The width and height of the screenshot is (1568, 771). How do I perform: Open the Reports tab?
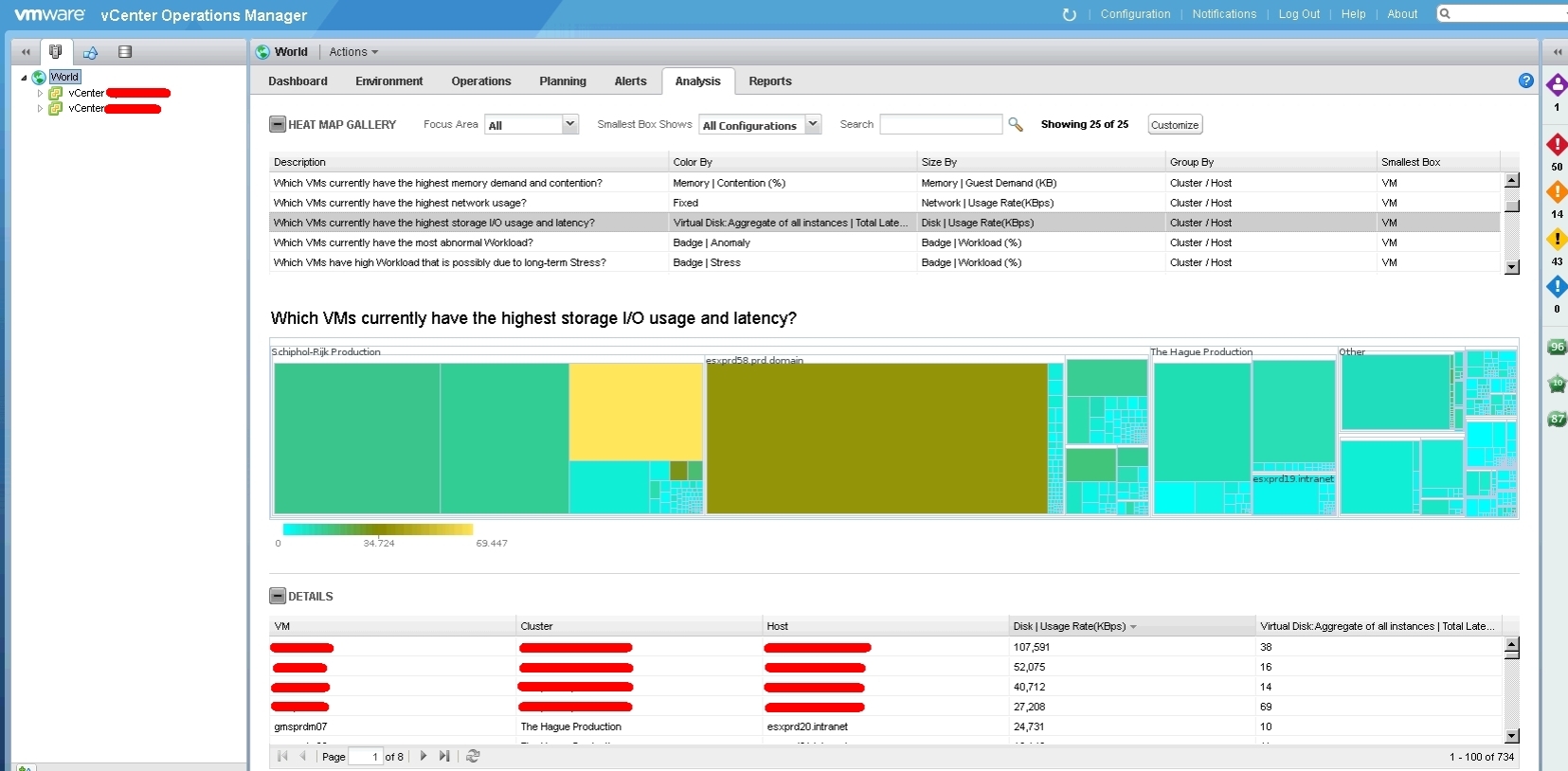tap(770, 81)
